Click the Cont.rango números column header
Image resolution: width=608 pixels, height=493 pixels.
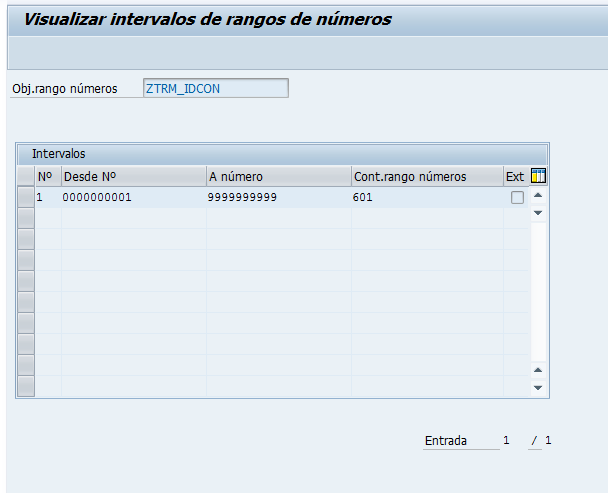[425, 177]
